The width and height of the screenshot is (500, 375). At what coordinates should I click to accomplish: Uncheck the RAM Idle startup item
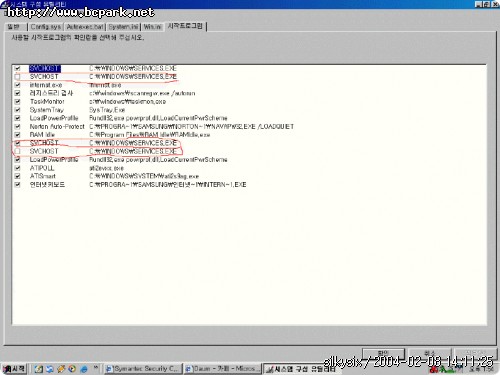coord(17,135)
